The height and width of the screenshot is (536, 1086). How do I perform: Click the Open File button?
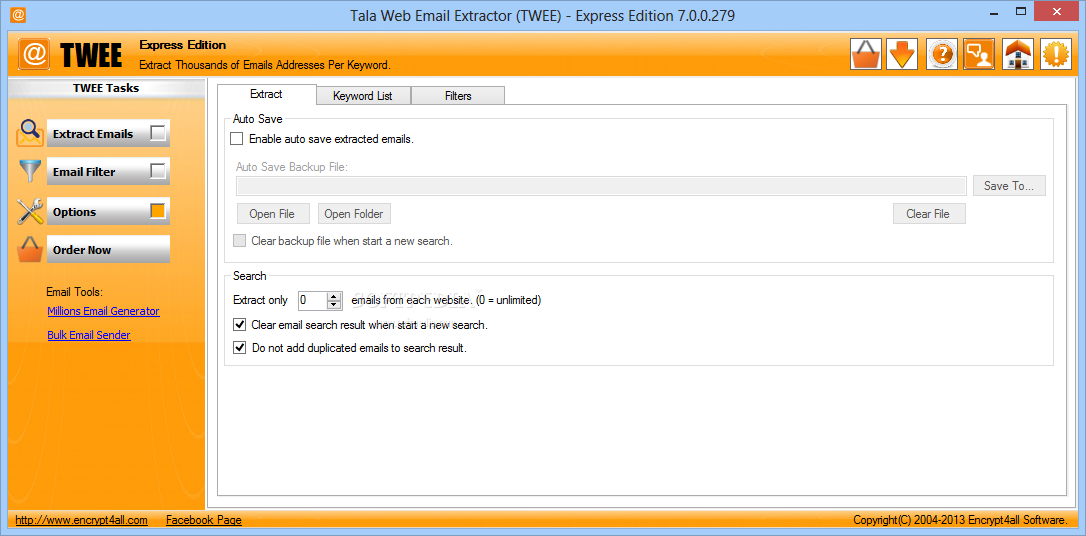[272, 214]
